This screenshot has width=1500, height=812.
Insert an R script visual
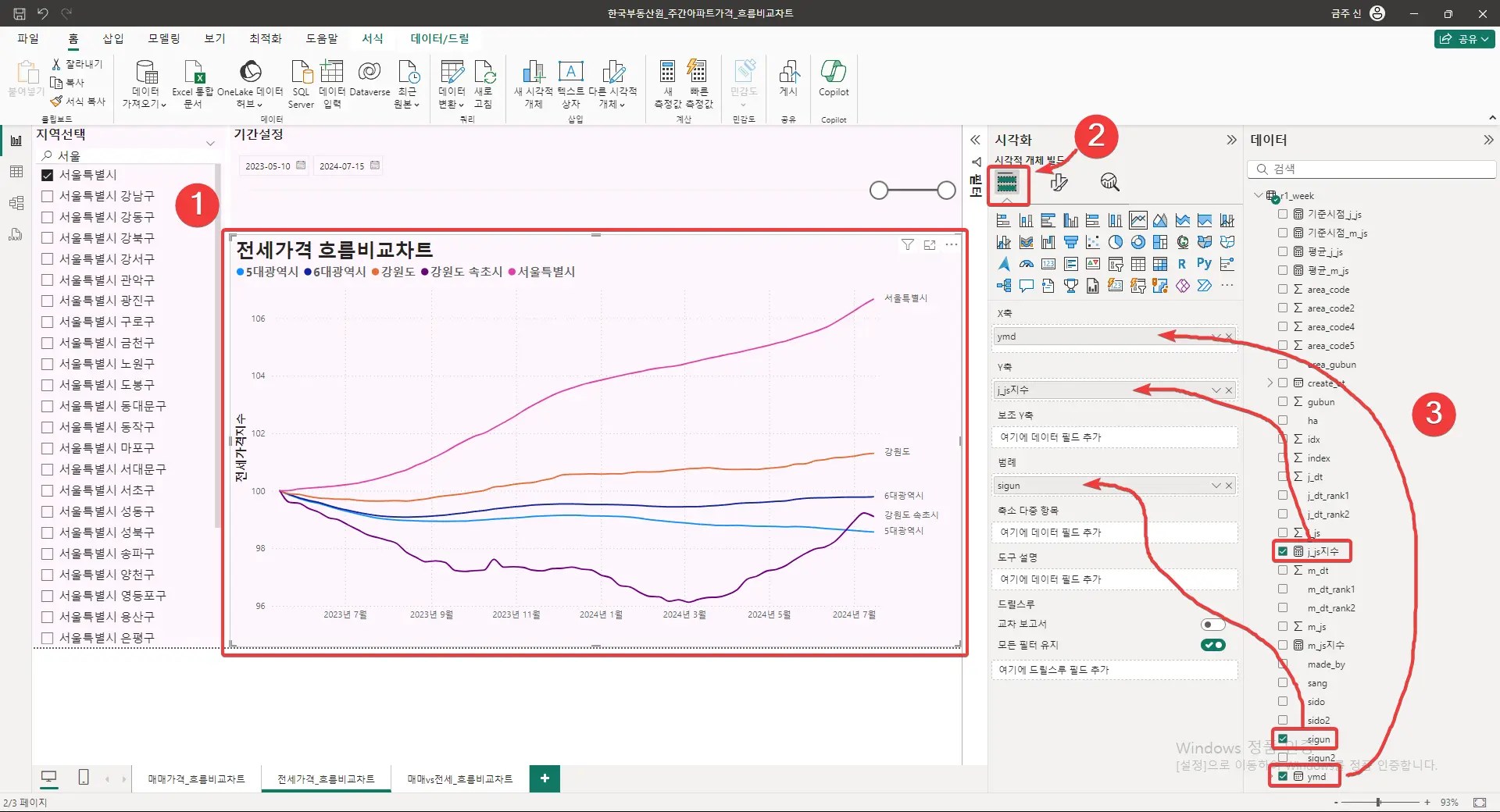click(x=1182, y=264)
